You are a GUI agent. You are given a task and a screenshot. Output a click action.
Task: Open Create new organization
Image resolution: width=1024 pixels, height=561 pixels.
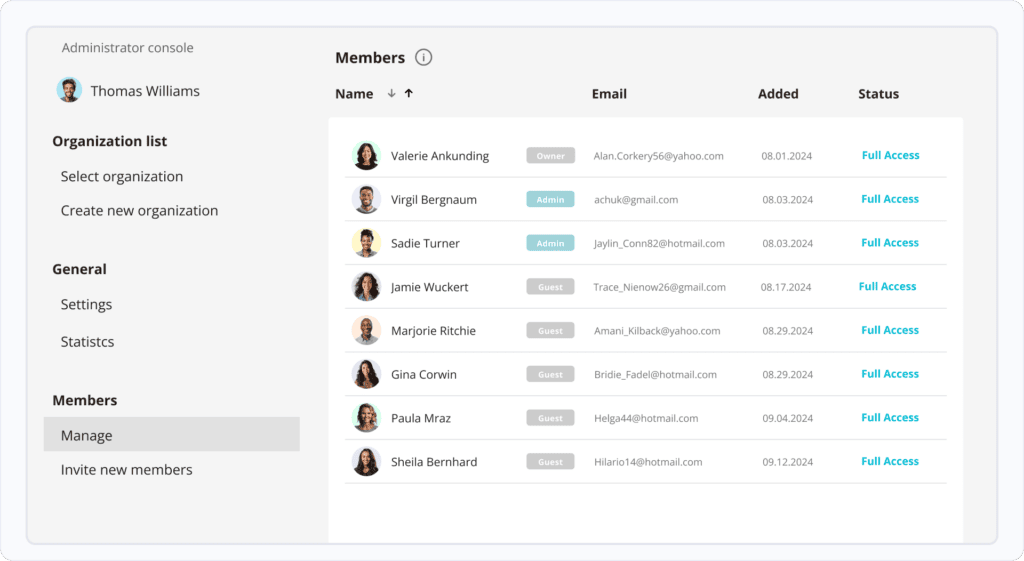[139, 211]
